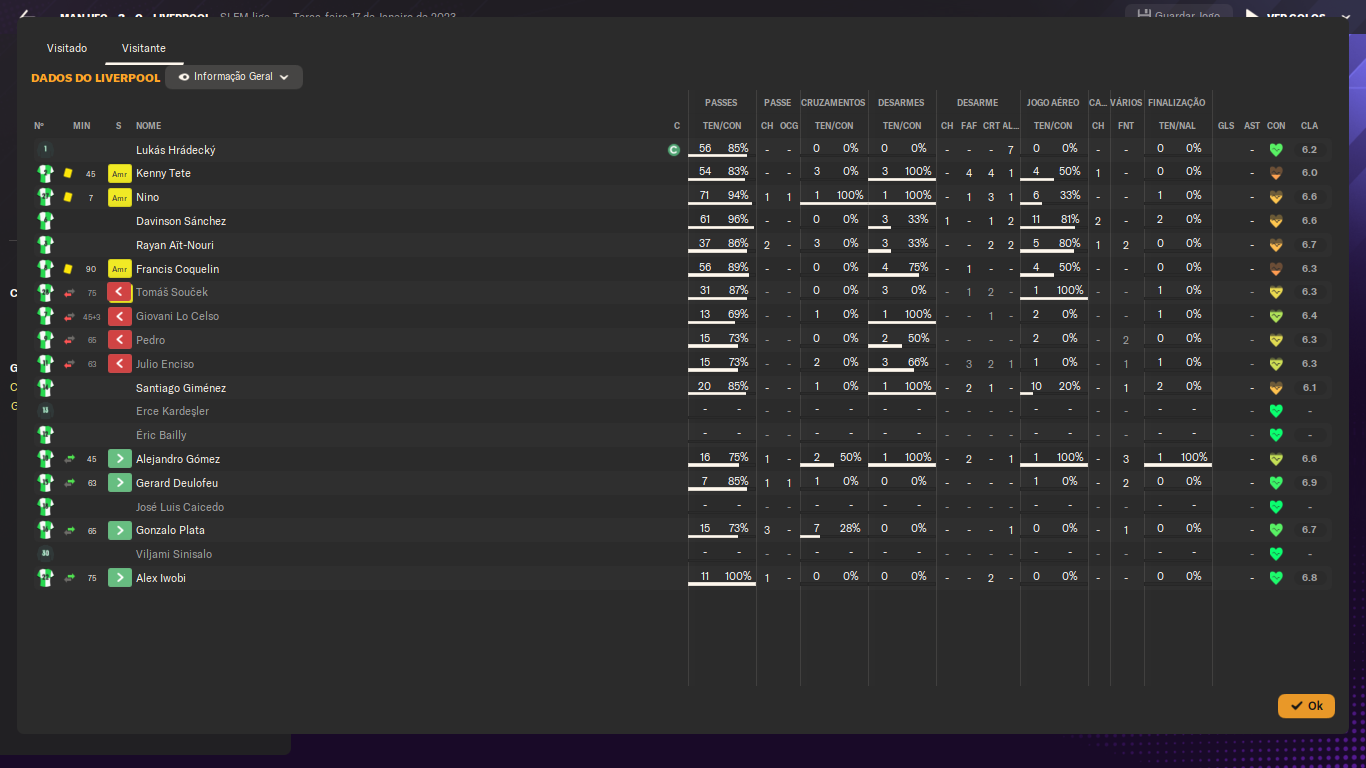This screenshot has width=1366, height=768.
Task: Sort by the GLS column header
Action: click(1226, 126)
